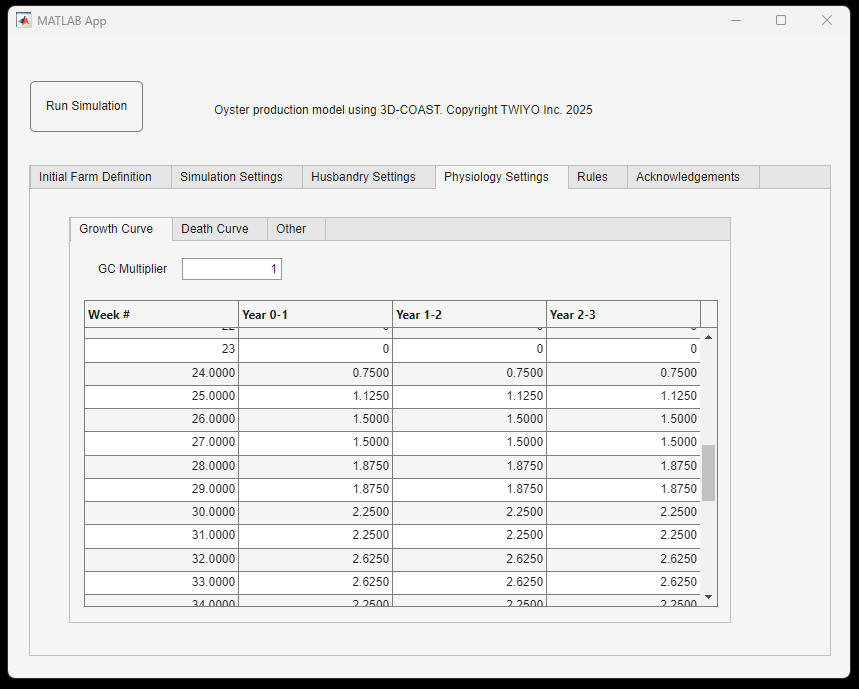
Task: Click the vertical scrollbar thumb in table
Action: [709, 472]
